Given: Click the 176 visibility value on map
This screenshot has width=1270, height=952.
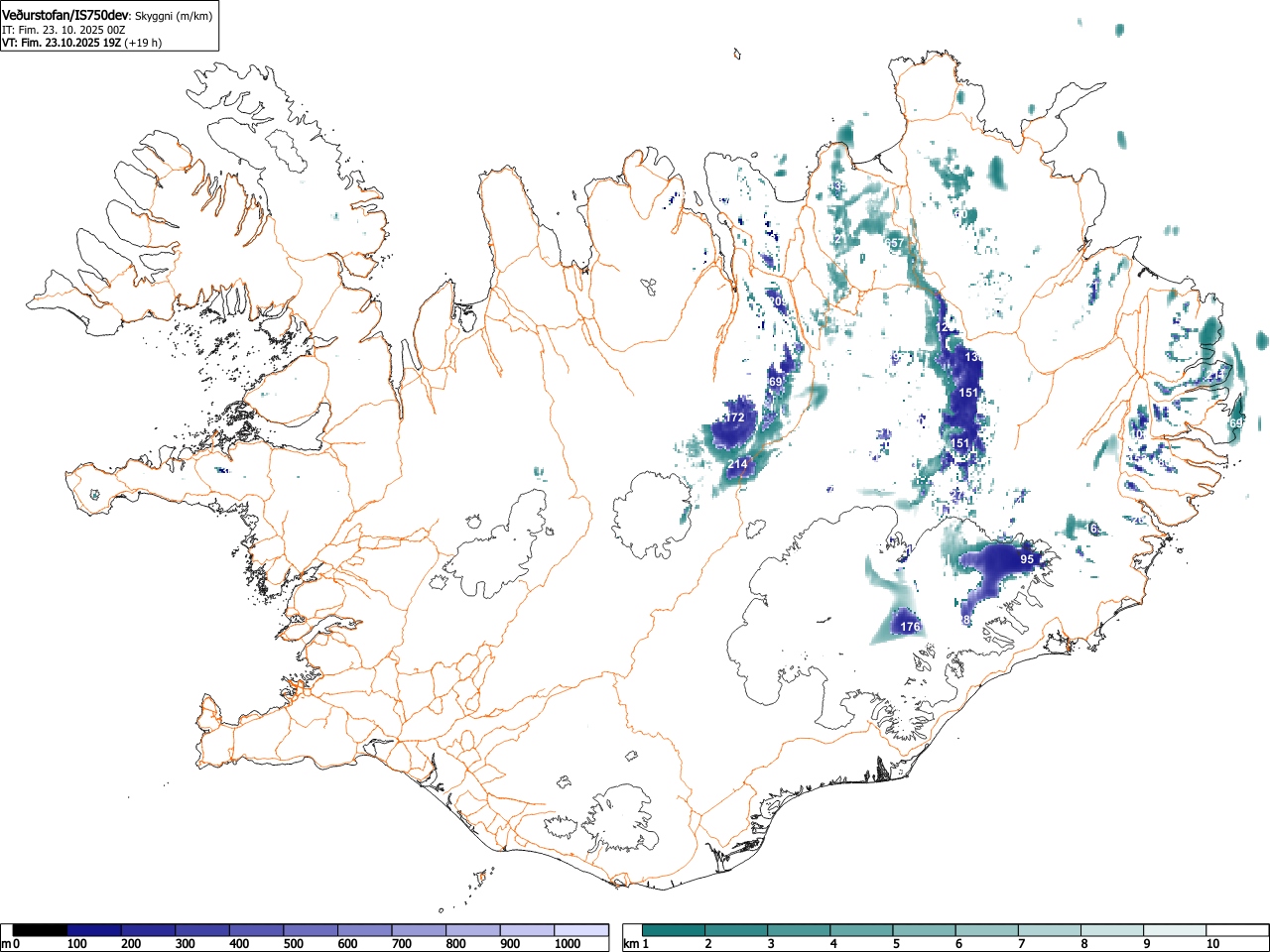Looking at the screenshot, I should pos(910,627).
